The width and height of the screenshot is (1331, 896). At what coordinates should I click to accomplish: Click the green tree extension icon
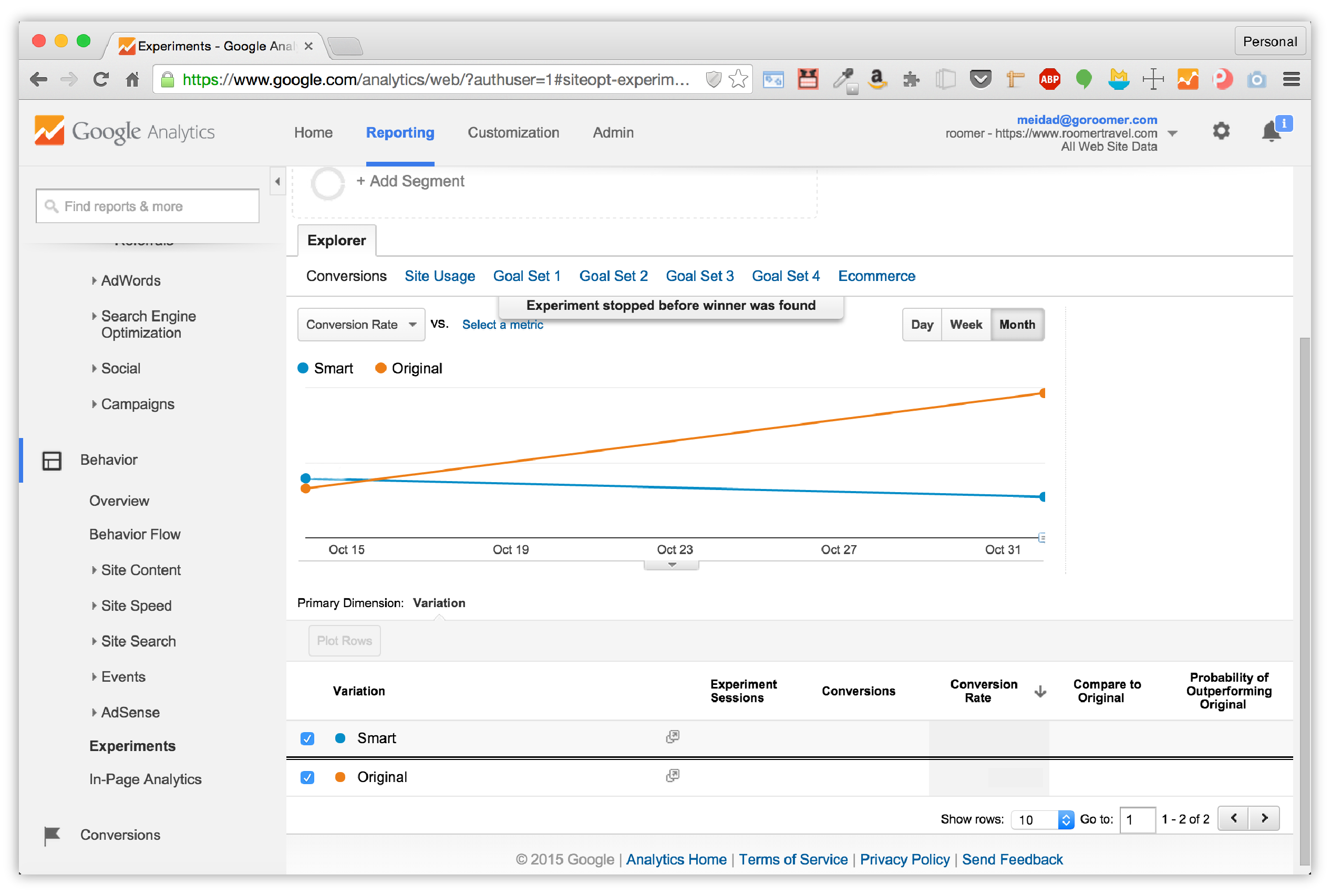[1084, 79]
